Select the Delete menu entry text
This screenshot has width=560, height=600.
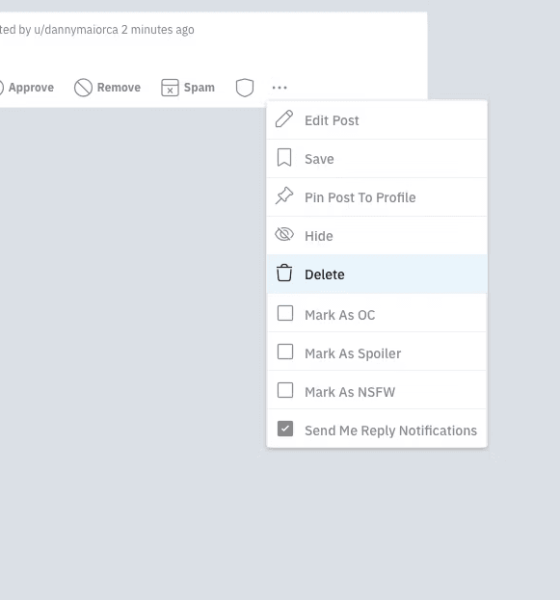[325, 274]
